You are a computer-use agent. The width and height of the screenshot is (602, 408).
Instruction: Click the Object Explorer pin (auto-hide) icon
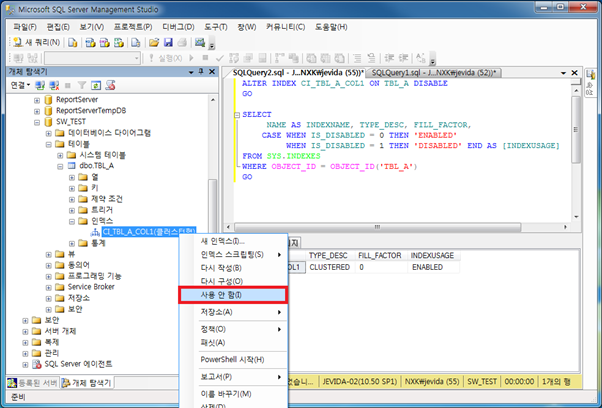pos(201,72)
